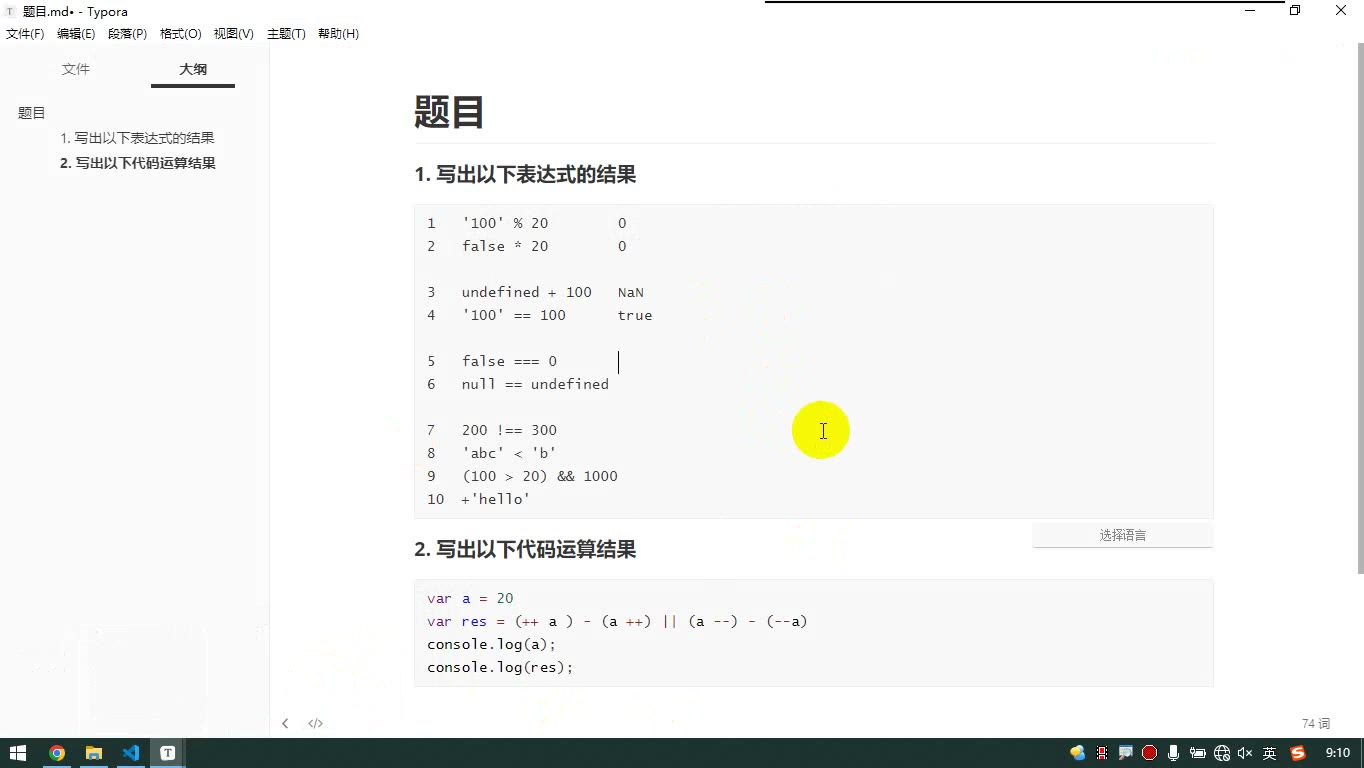This screenshot has width=1364, height=768.
Task: Place cursor on line 200 !== 300
Action: tap(509, 430)
